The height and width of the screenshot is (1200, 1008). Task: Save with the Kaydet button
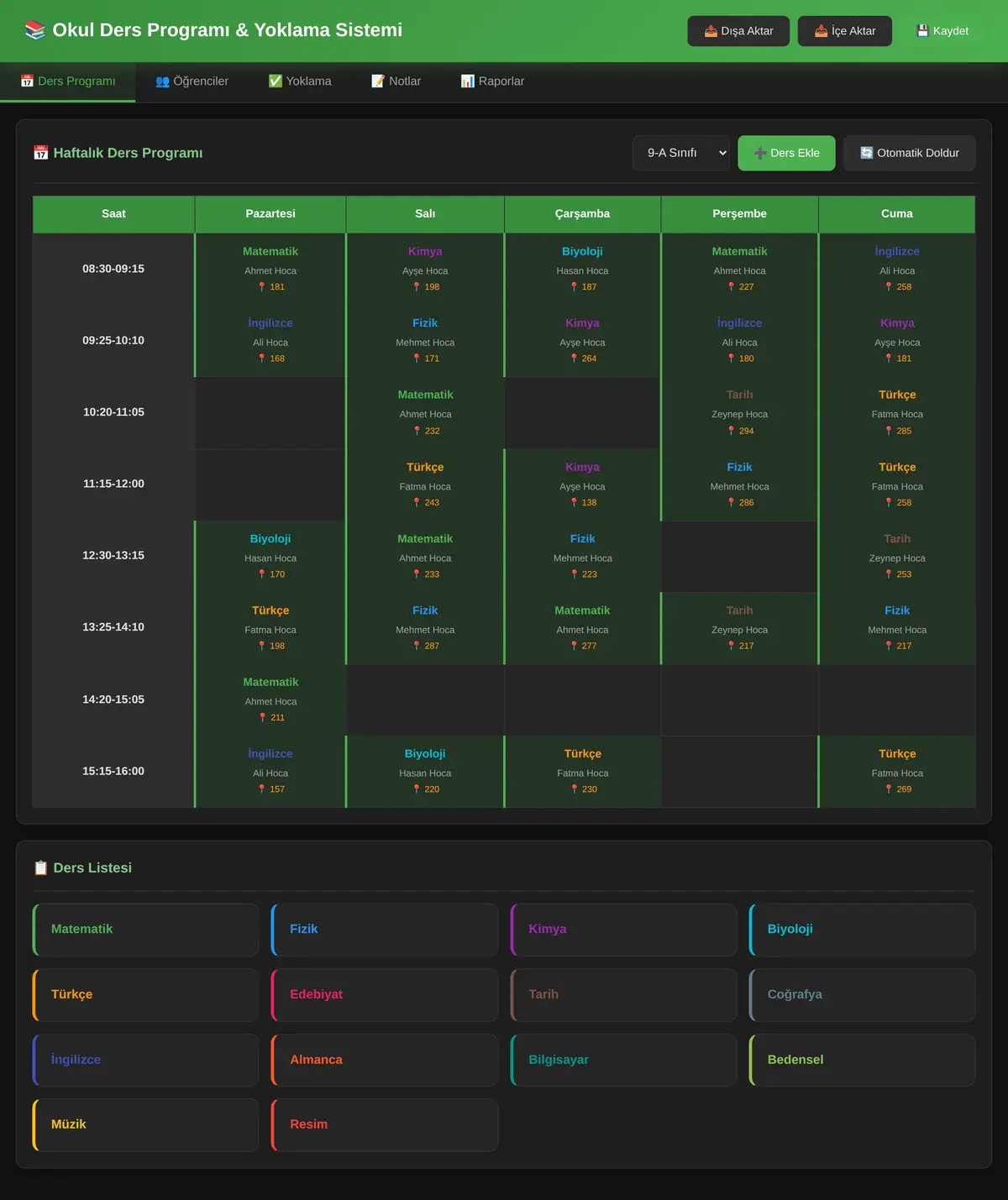[942, 31]
